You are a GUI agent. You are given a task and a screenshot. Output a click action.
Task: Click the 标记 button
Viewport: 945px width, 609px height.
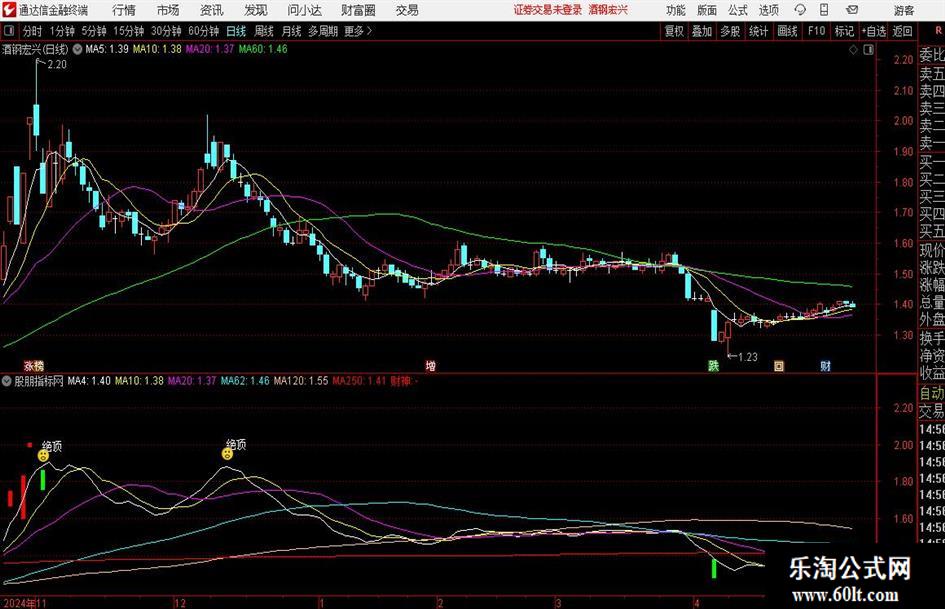844,31
